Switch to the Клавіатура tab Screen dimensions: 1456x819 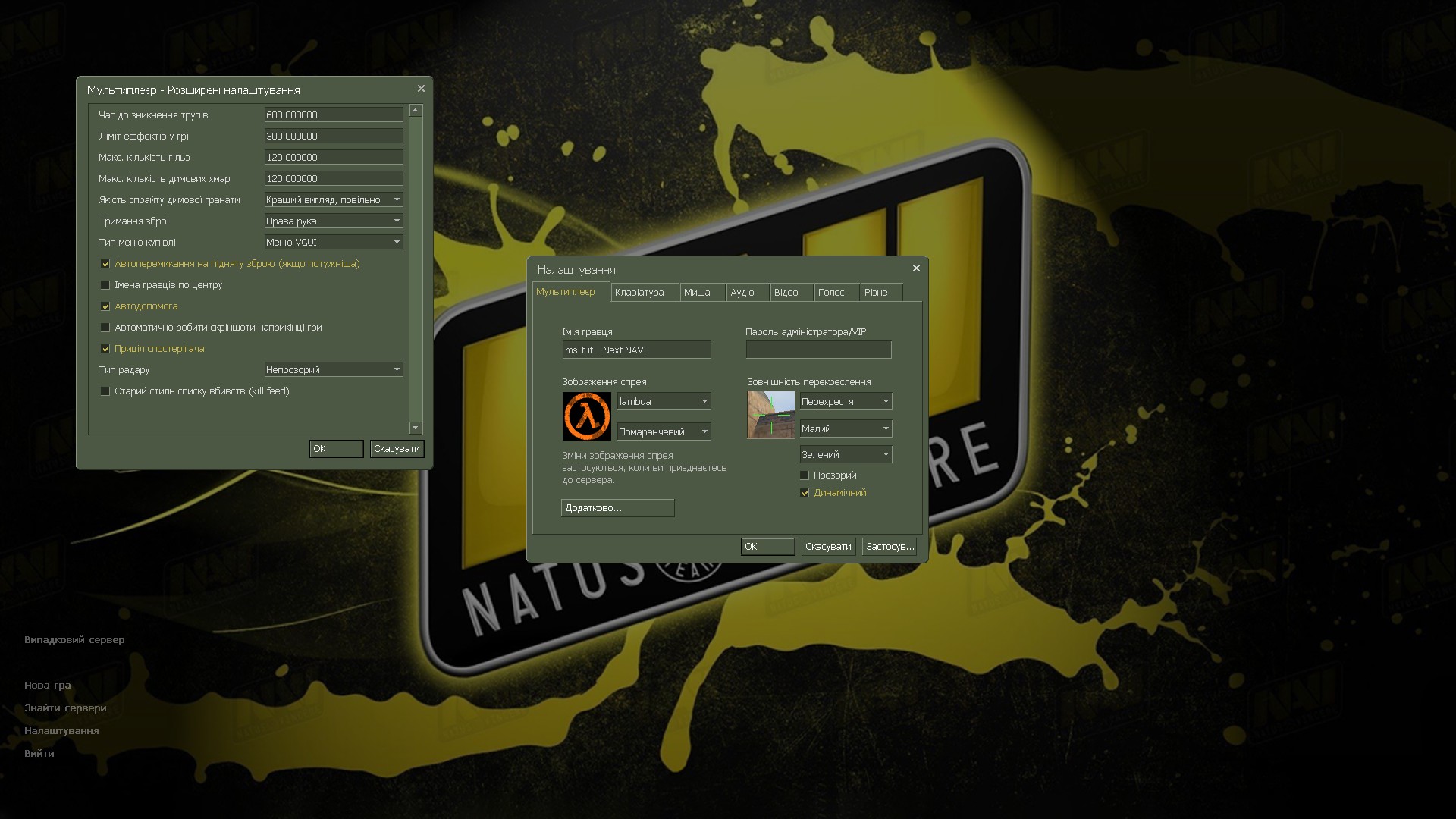pos(639,293)
